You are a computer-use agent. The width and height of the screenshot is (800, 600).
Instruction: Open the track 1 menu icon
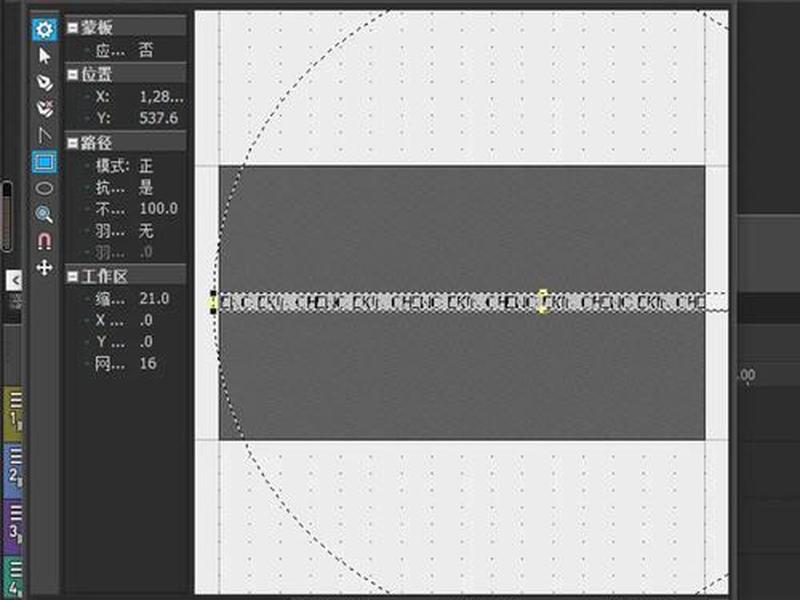15,400
